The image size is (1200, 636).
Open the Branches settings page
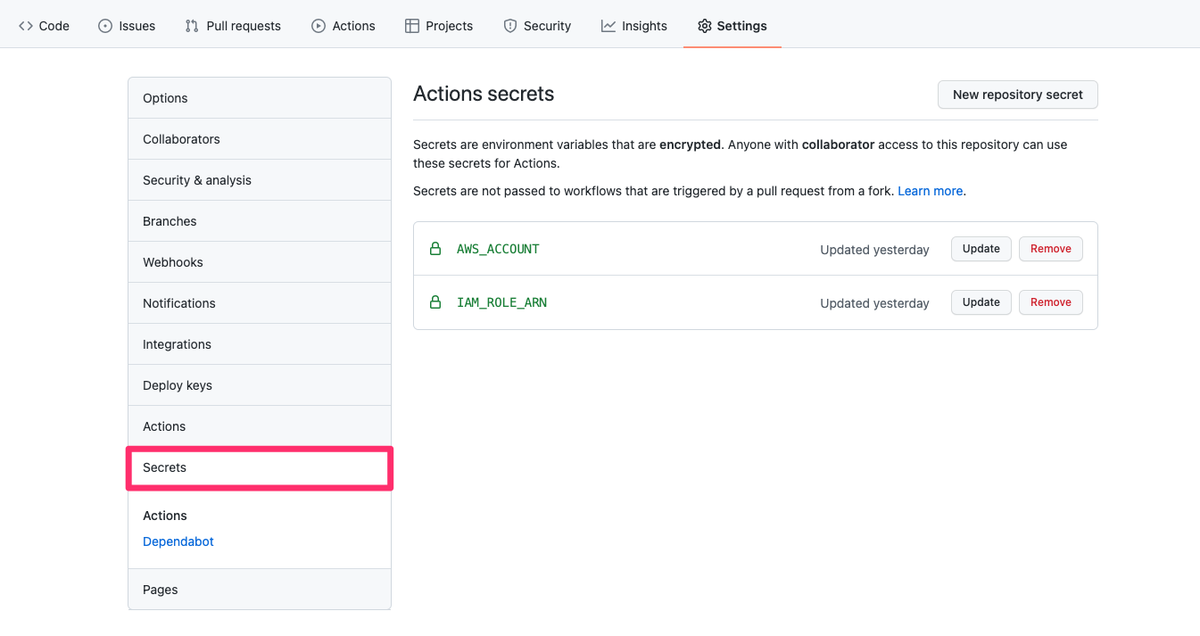(167, 220)
